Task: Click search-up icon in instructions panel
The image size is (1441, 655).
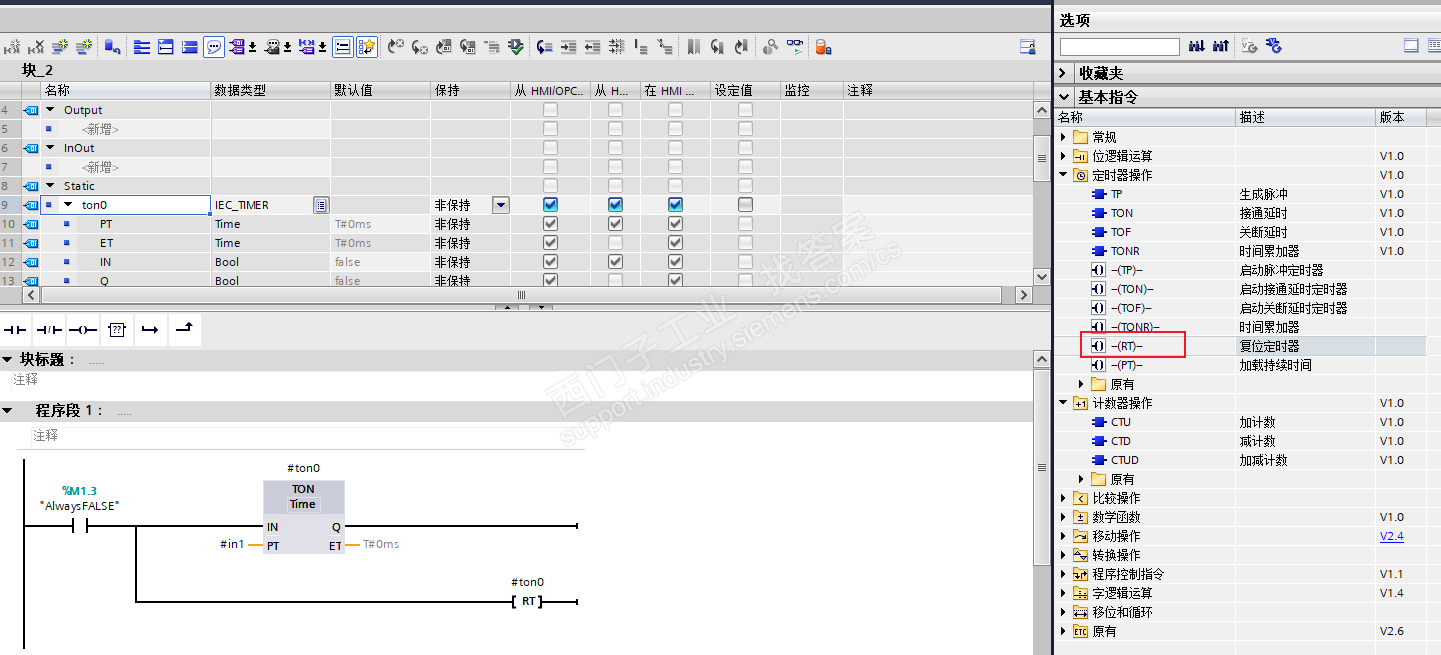Action: click(x=1221, y=46)
